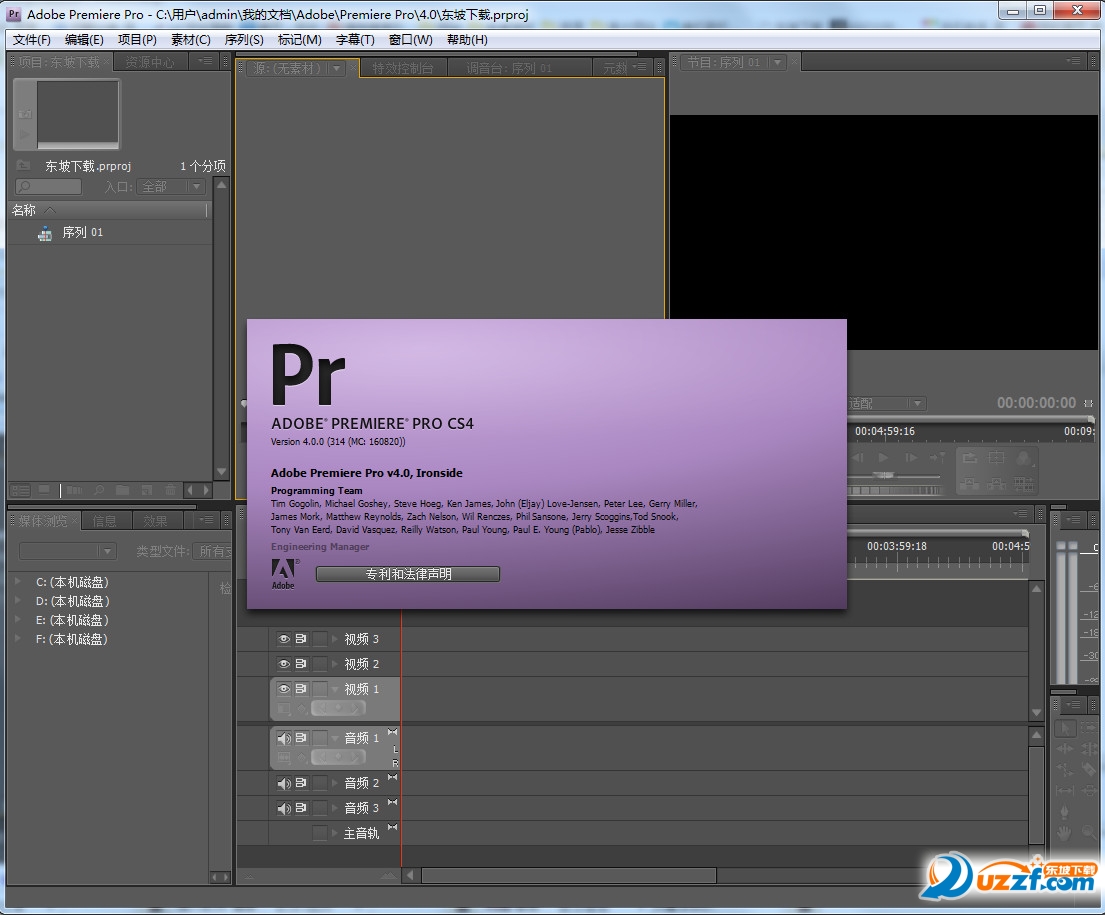Toggle lock box for 主音轨
This screenshot has width=1105, height=915.
pyautogui.click(x=320, y=833)
